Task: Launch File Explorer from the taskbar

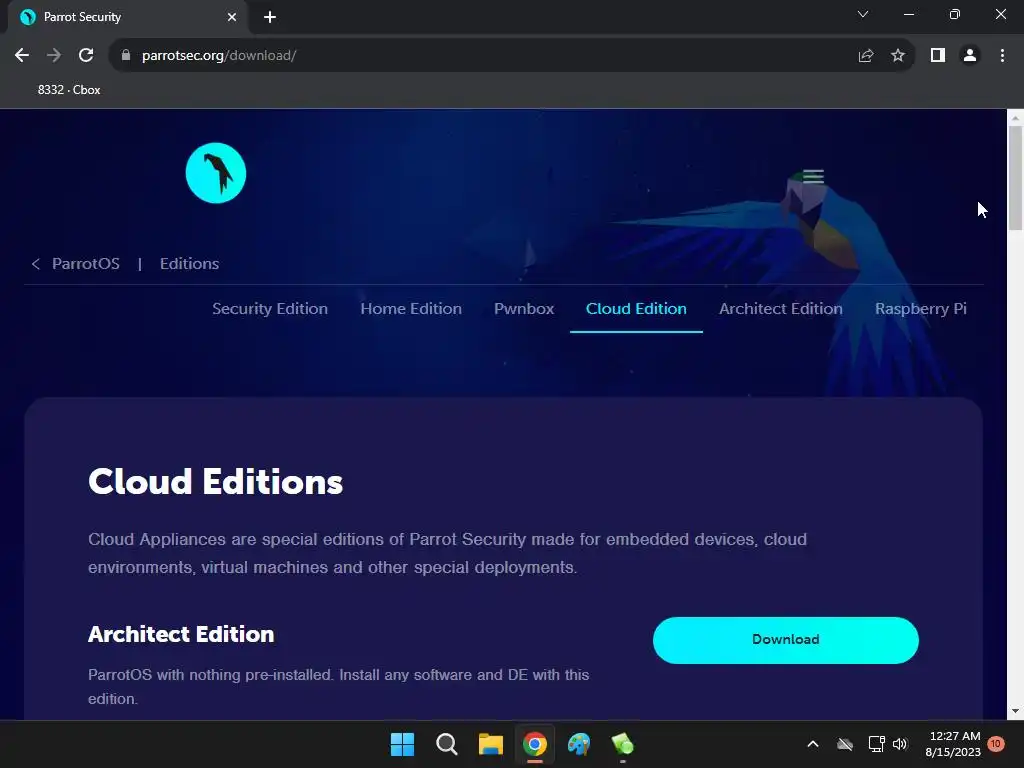Action: tap(490, 744)
